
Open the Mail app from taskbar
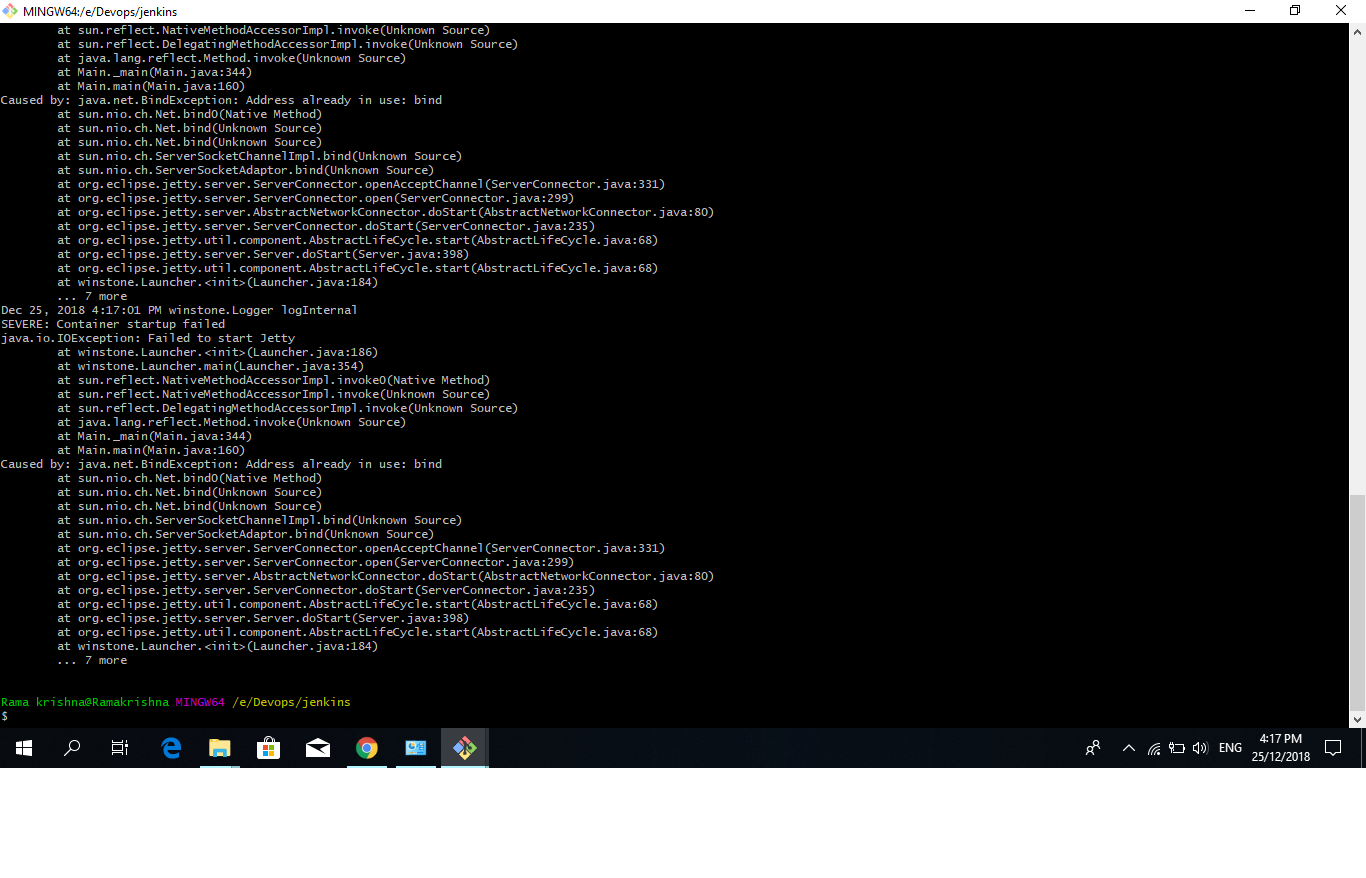click(317, 747)
